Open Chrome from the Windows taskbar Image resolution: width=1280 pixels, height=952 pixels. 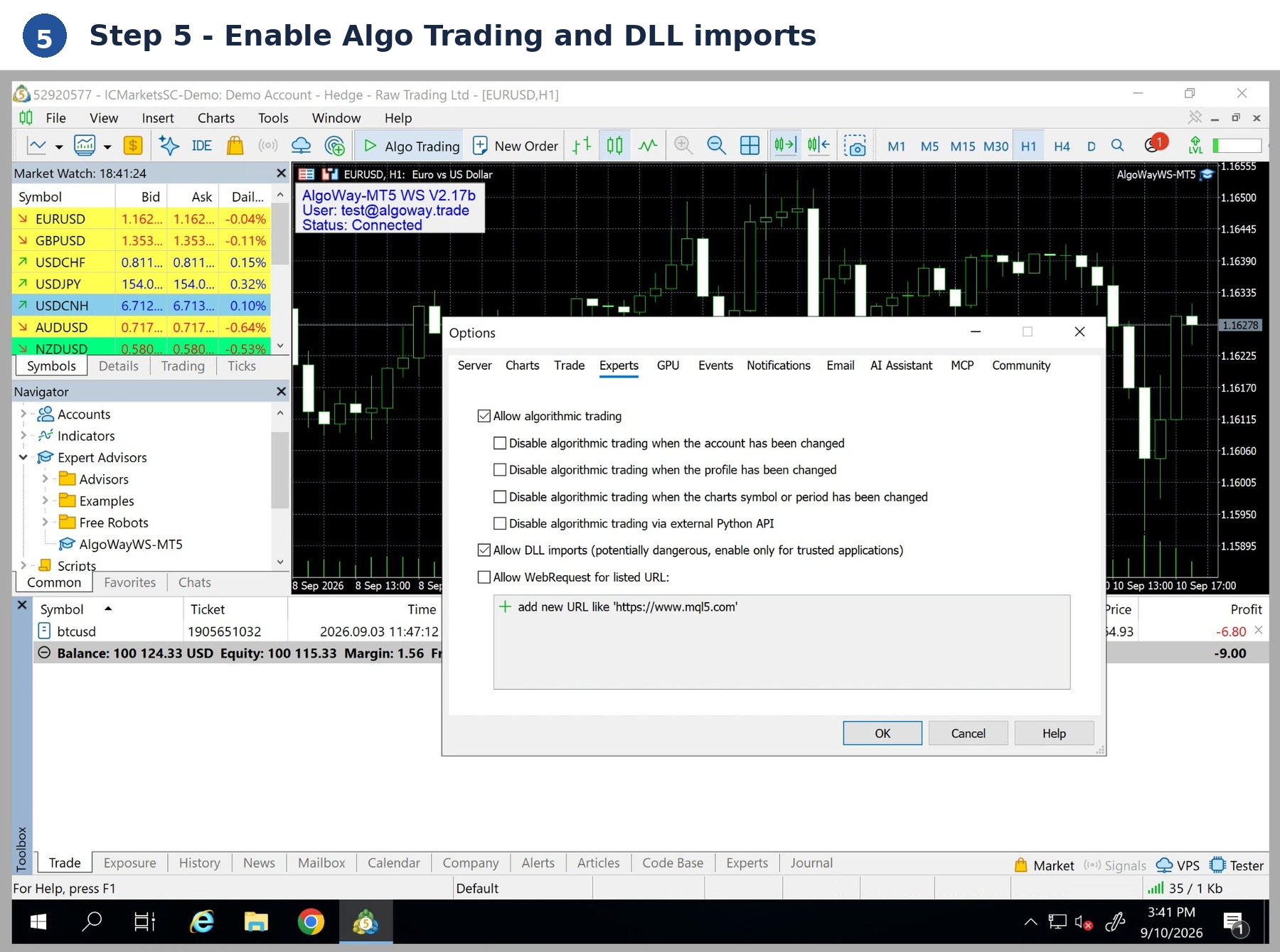click(311, 922)
